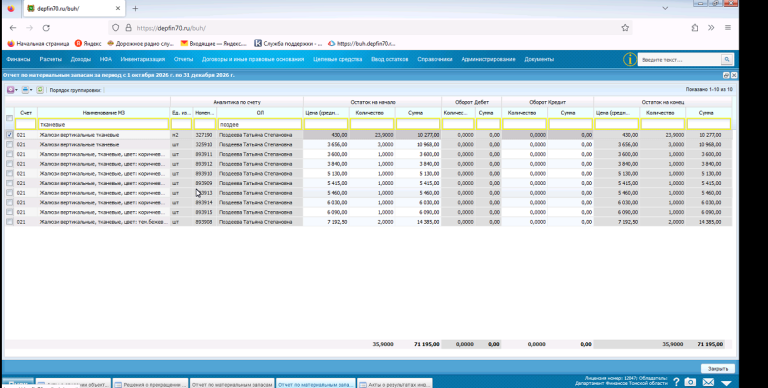Click the tracking protection shield icon
768x388 pixels.
pos(116,28)
